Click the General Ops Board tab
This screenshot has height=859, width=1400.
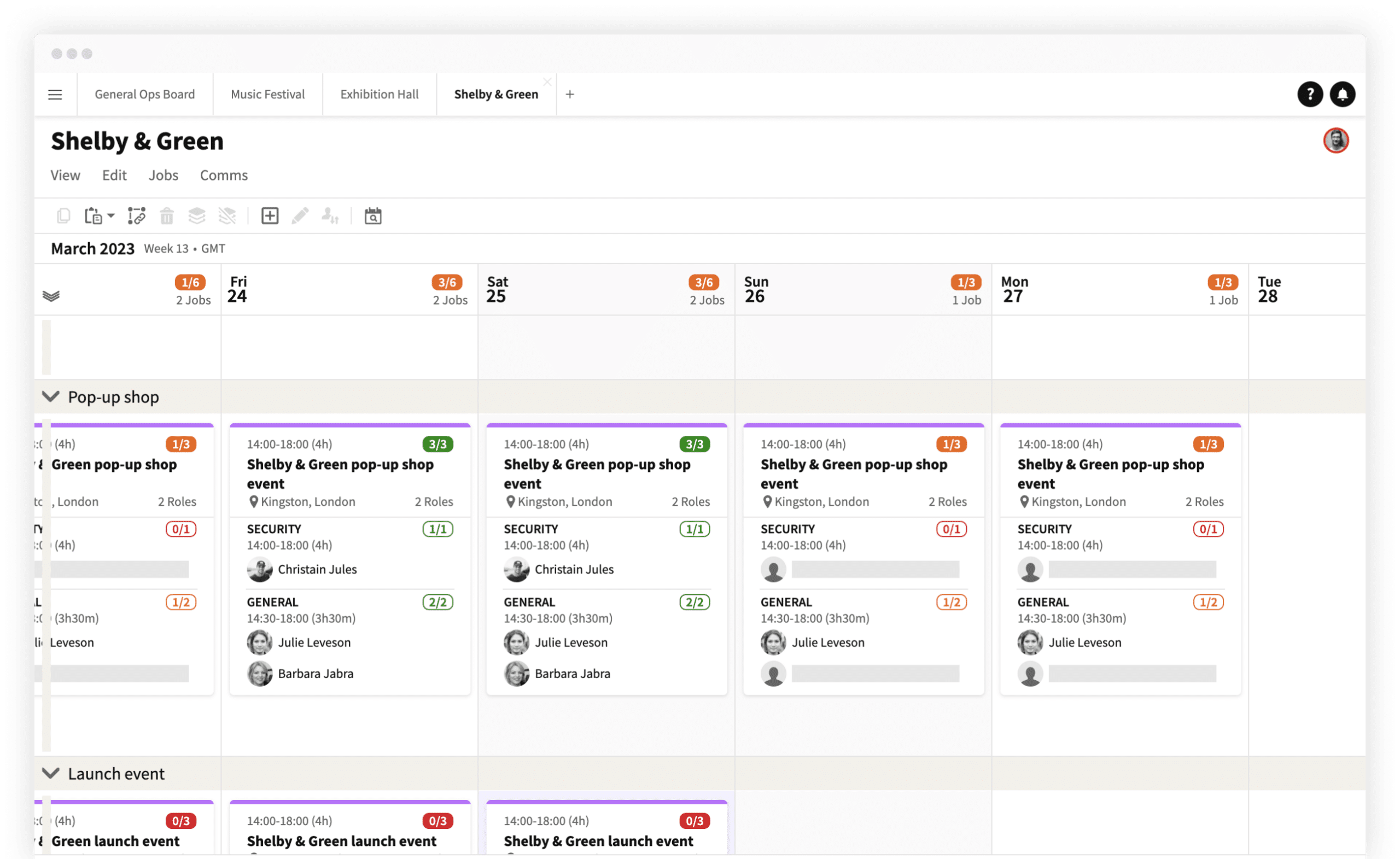click(144, 94)
